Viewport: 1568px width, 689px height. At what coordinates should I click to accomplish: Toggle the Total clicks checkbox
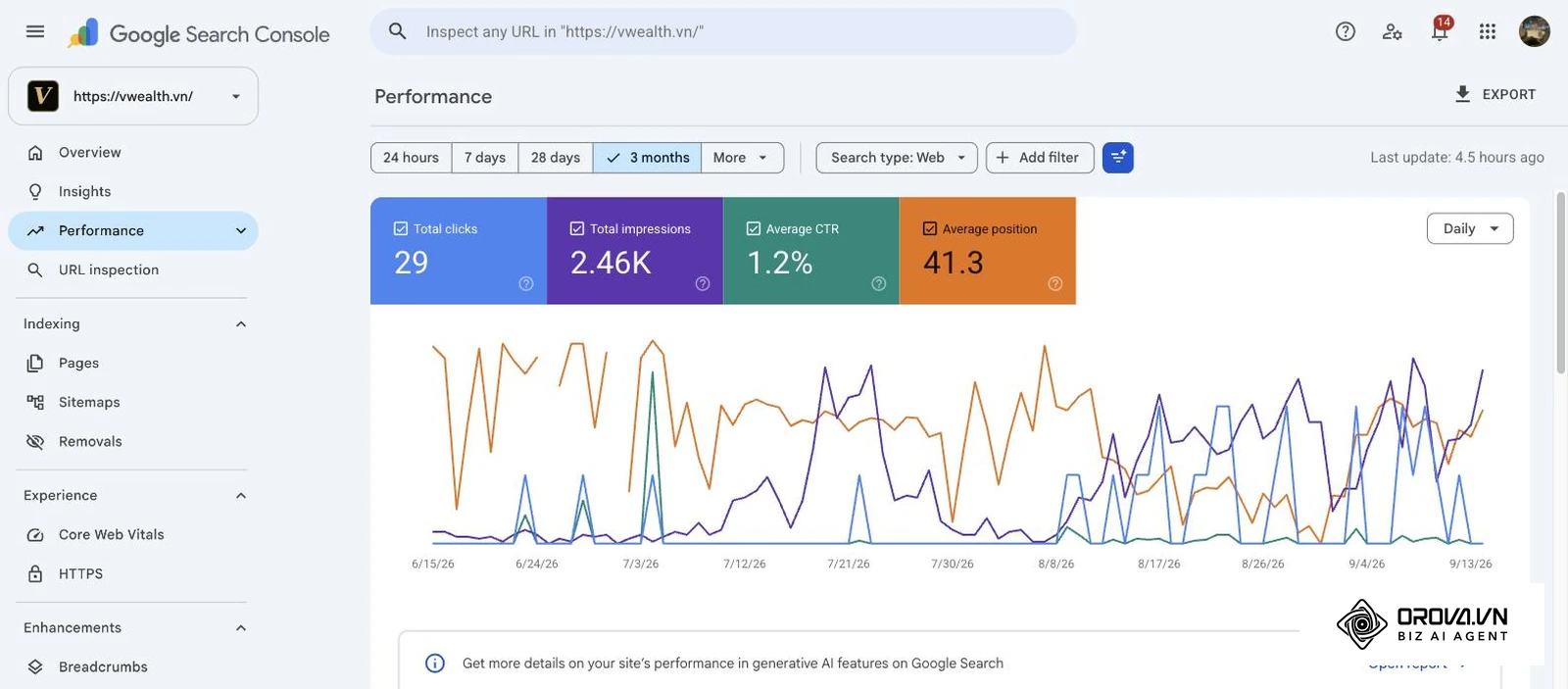(x=401, y=228)
